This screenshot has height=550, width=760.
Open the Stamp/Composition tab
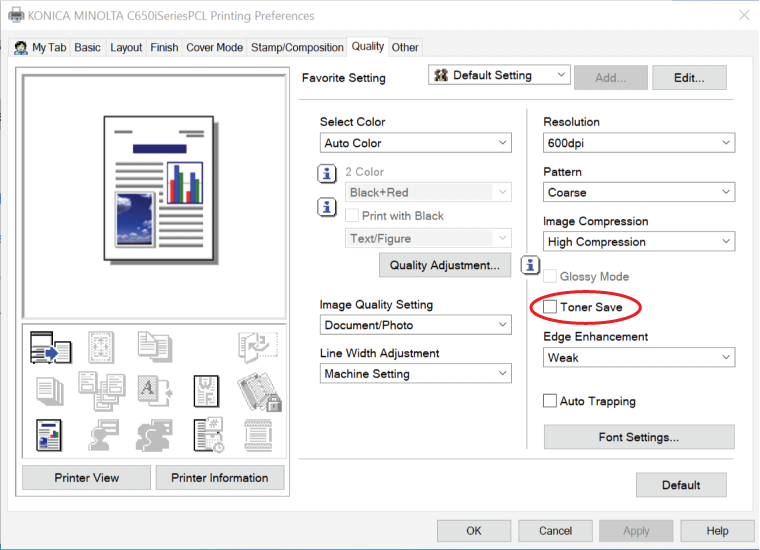point(297,47)
